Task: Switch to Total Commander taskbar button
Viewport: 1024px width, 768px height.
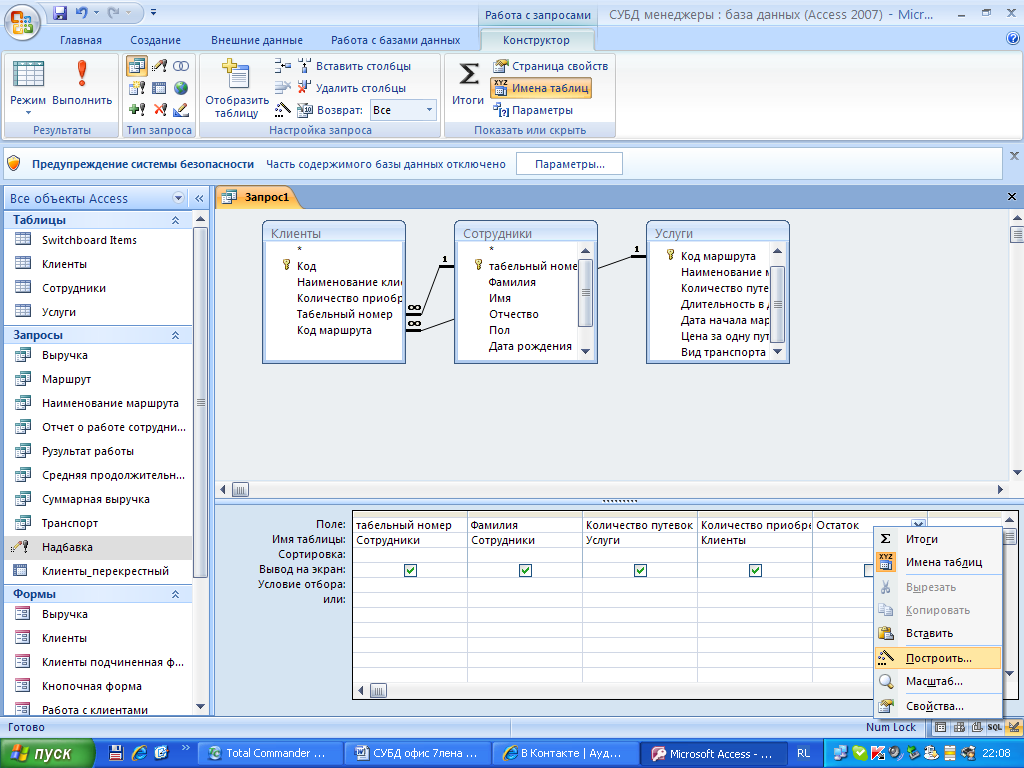Action: coord(270,753)
